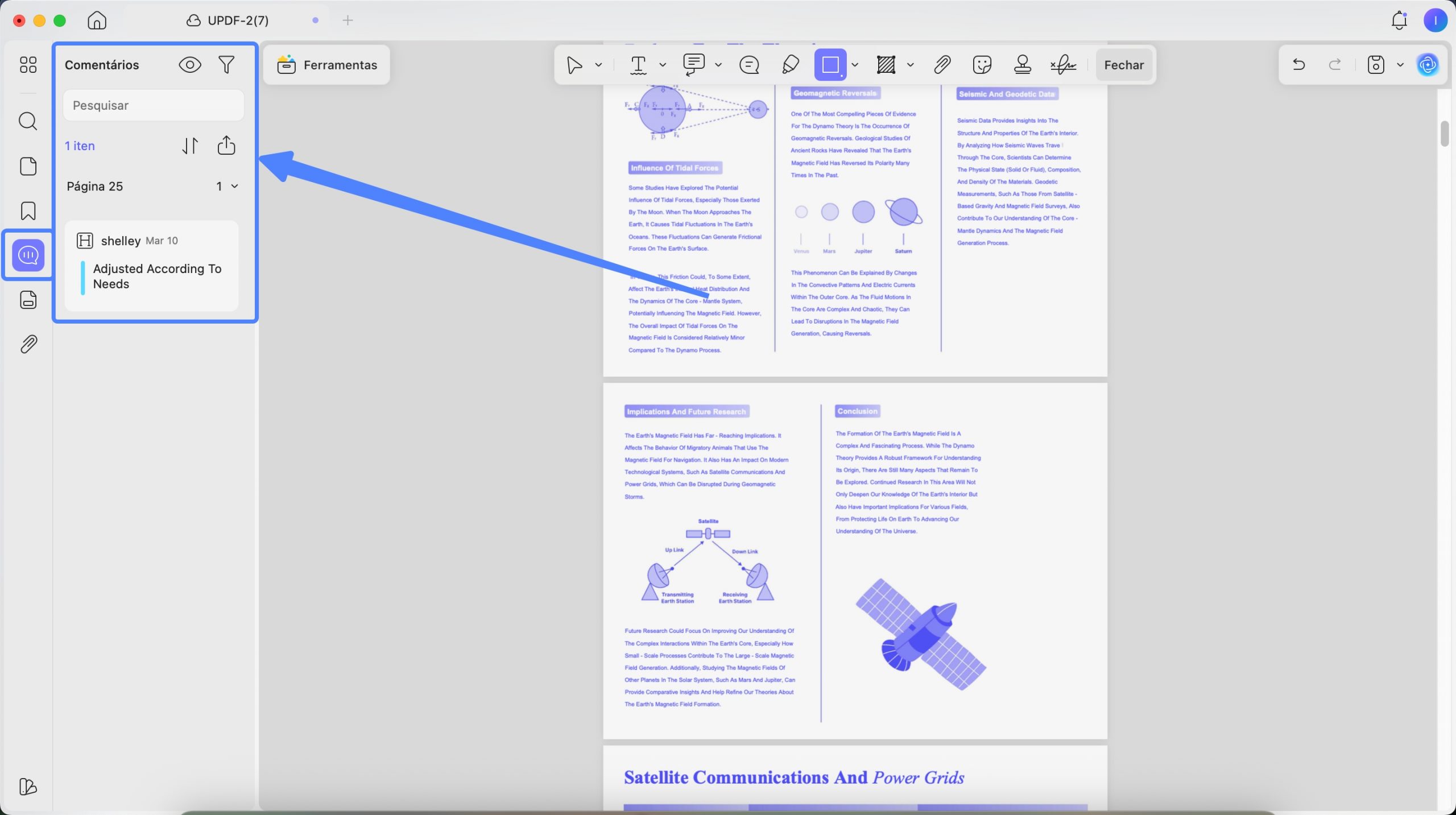Select the hatched area redaction tool
1456x815 pixels.
(886, 65)
